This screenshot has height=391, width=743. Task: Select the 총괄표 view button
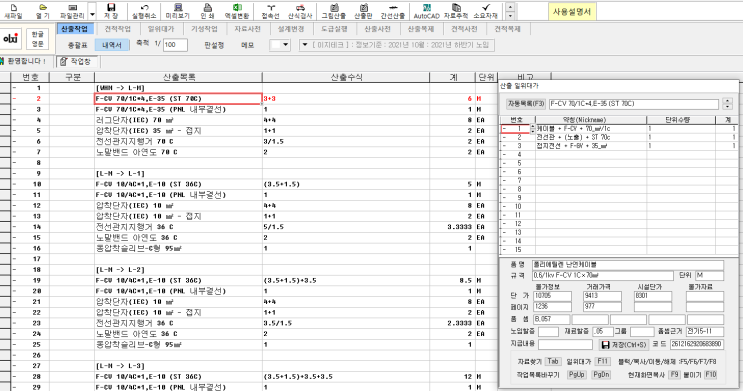(77, 45)
